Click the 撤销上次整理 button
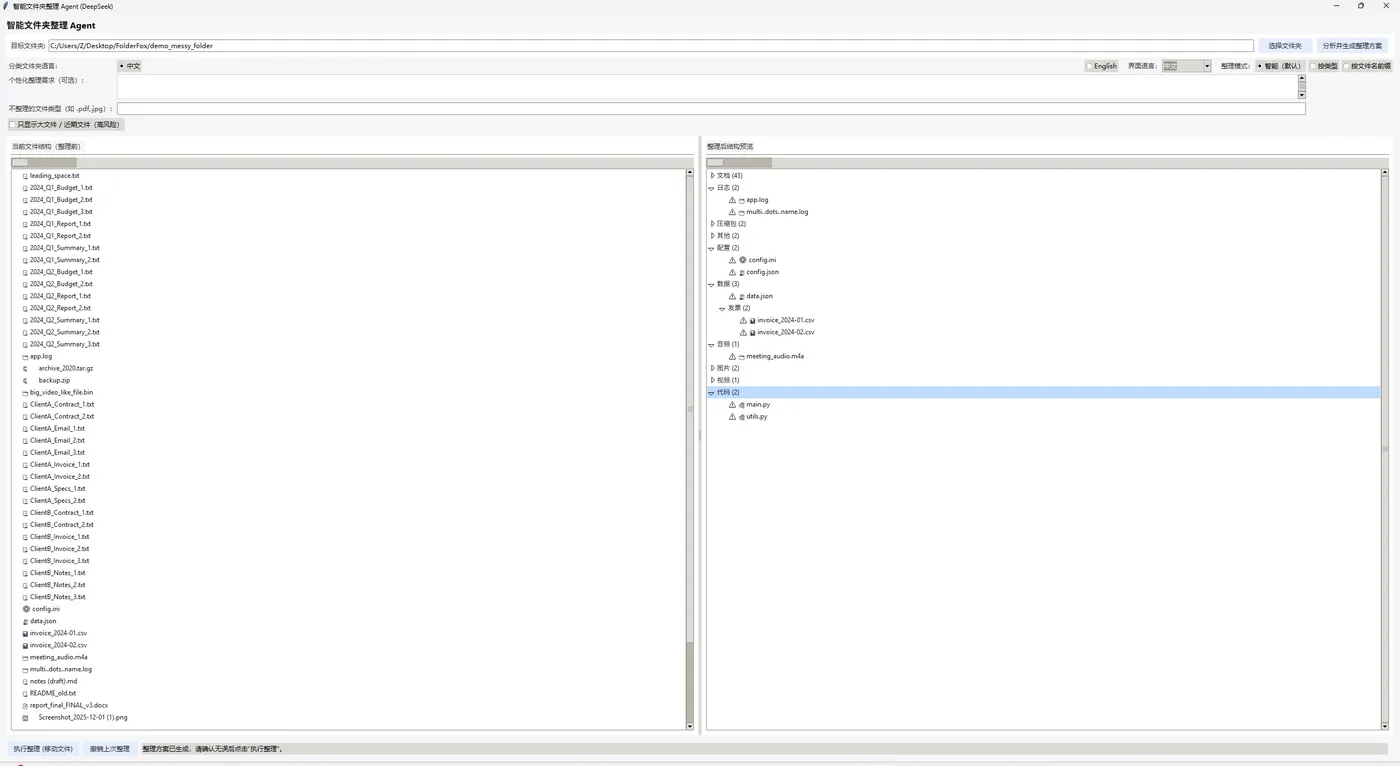The width and height of the screenshot is (1400, 766). click(x=110, y=749)
